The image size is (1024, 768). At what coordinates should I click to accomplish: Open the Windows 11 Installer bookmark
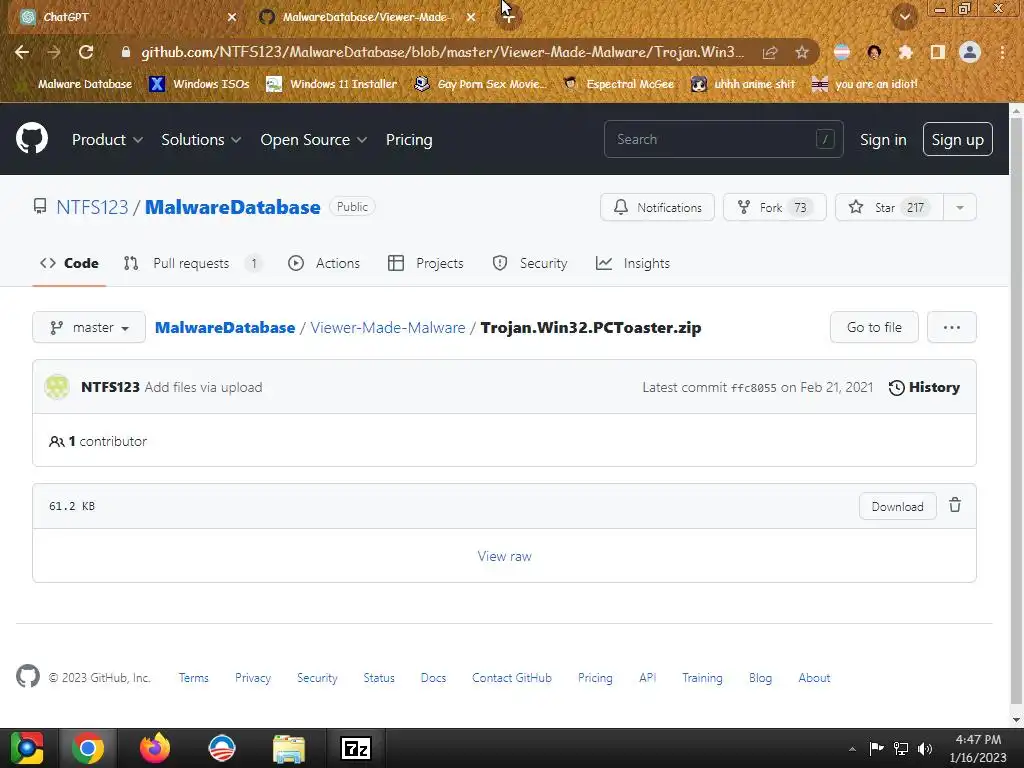(332, 84)
